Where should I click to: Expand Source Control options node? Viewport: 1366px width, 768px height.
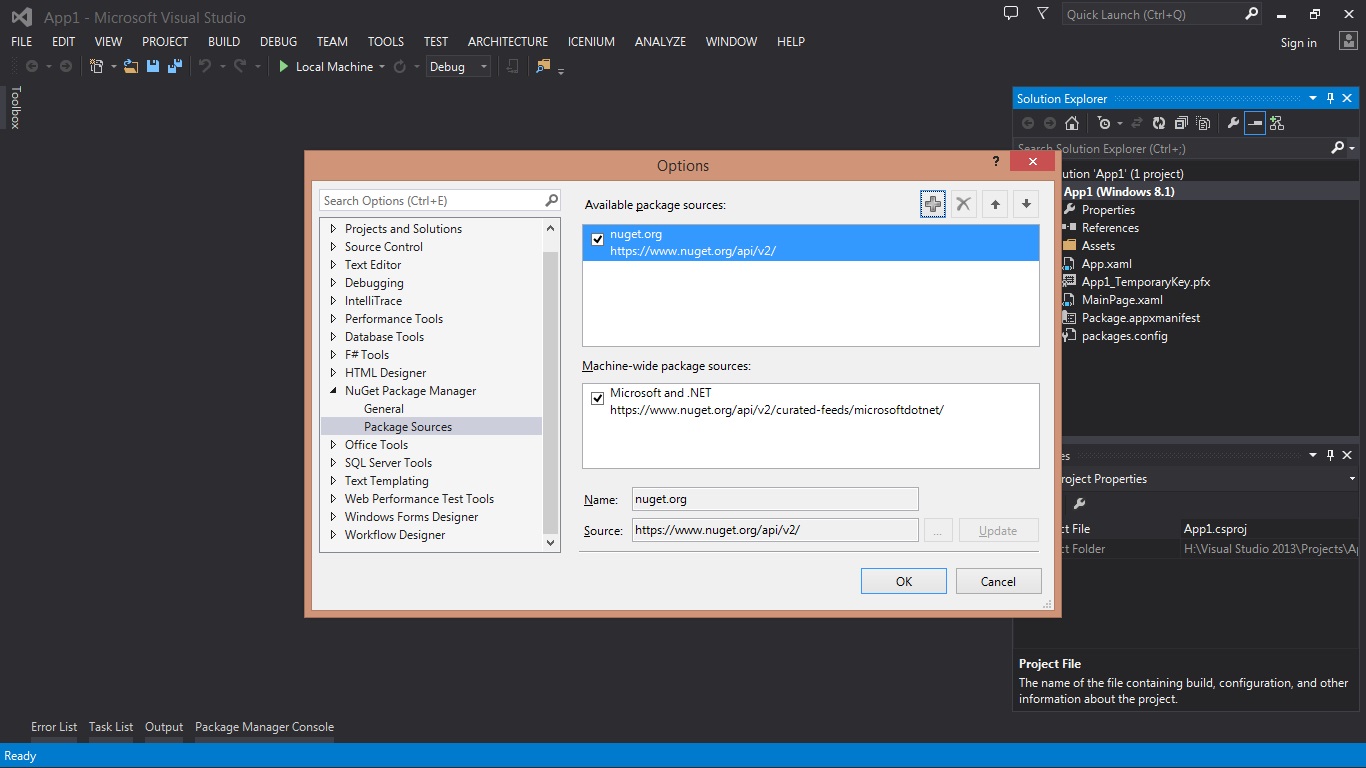(334, 247)
